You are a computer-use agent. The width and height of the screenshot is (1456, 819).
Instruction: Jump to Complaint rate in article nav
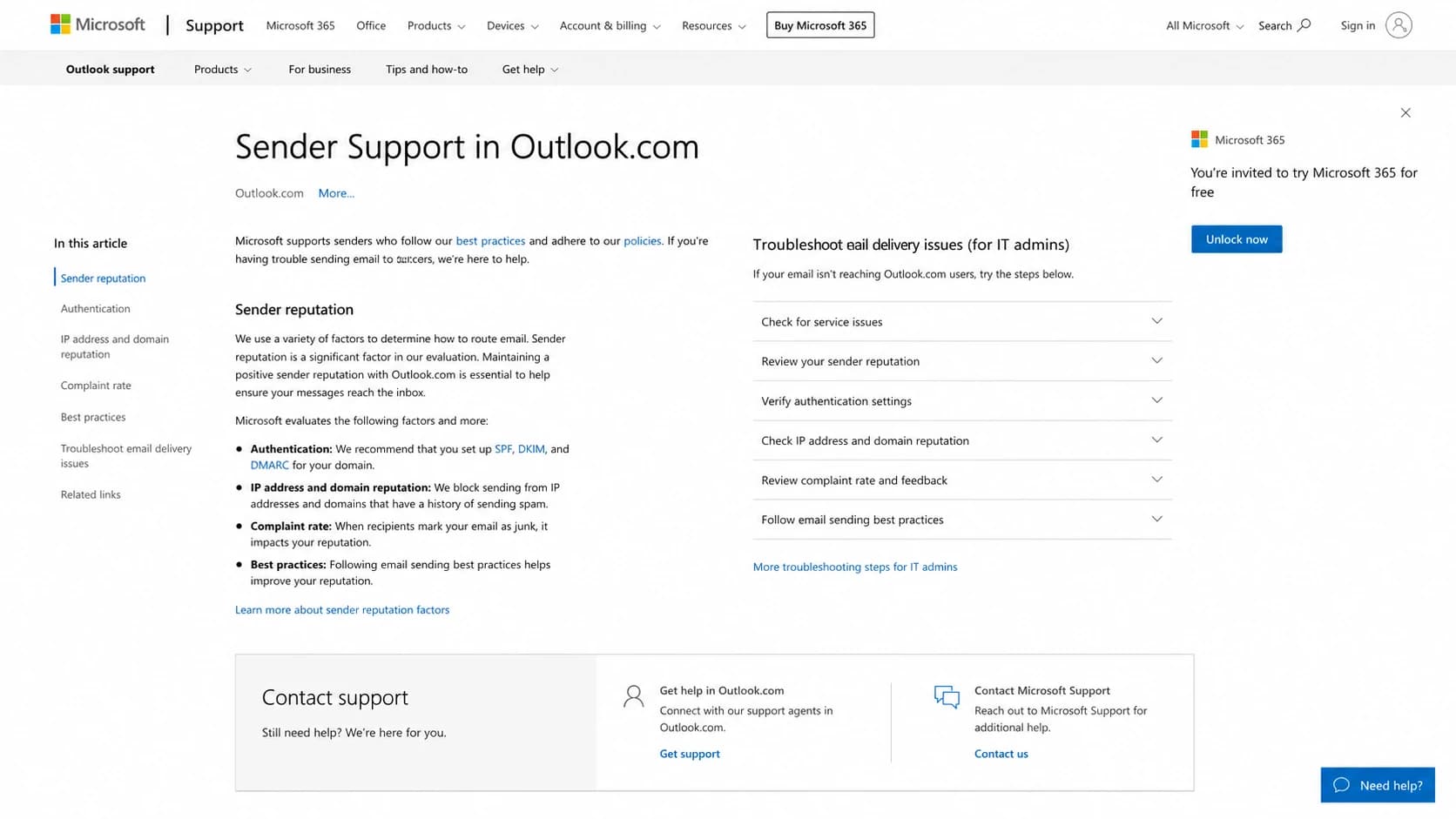tap(96, 386)
